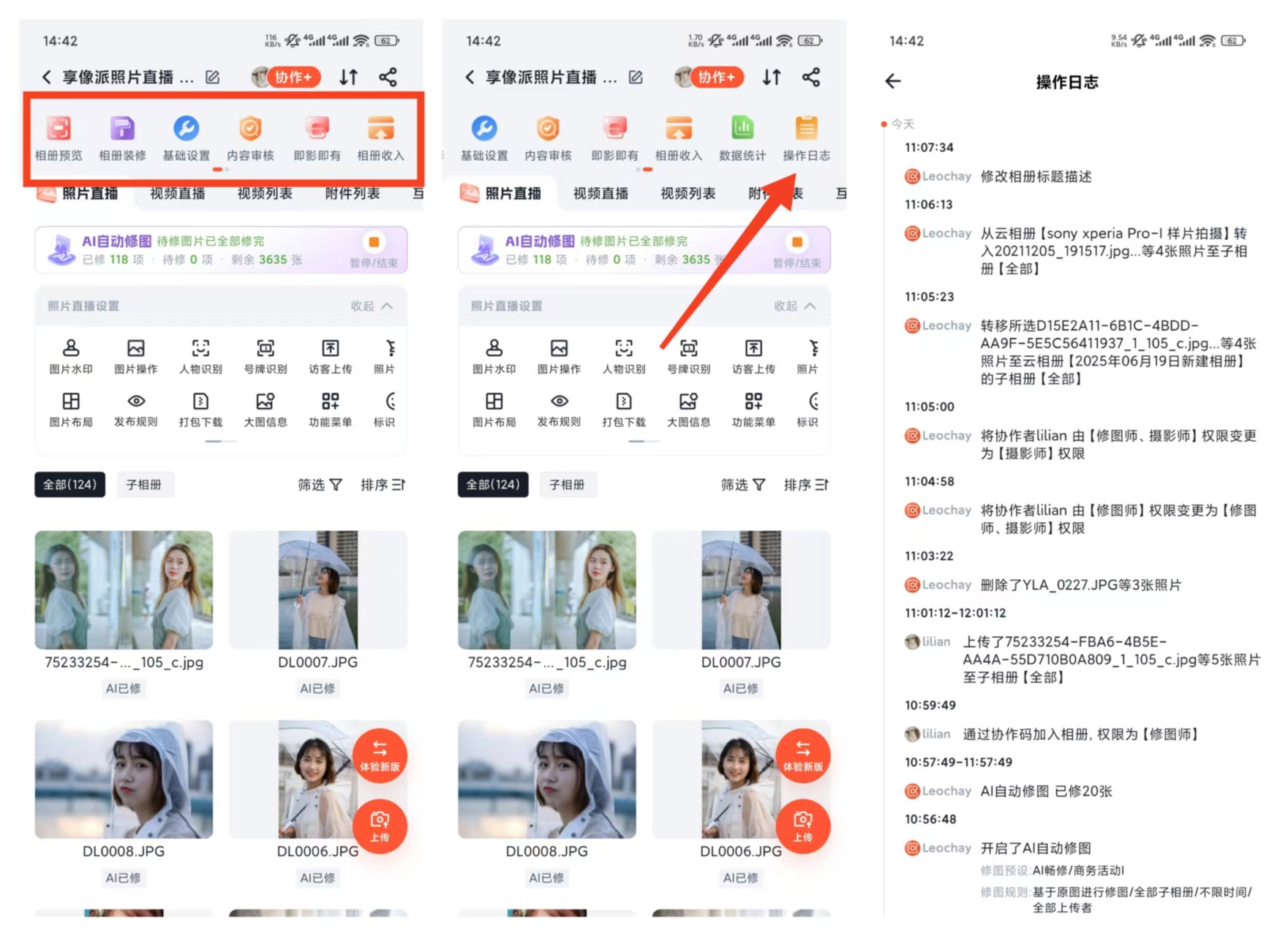Open DL0008.JPG thumbnail in left screen
The image size is (1288, 936).
[124, 780]
